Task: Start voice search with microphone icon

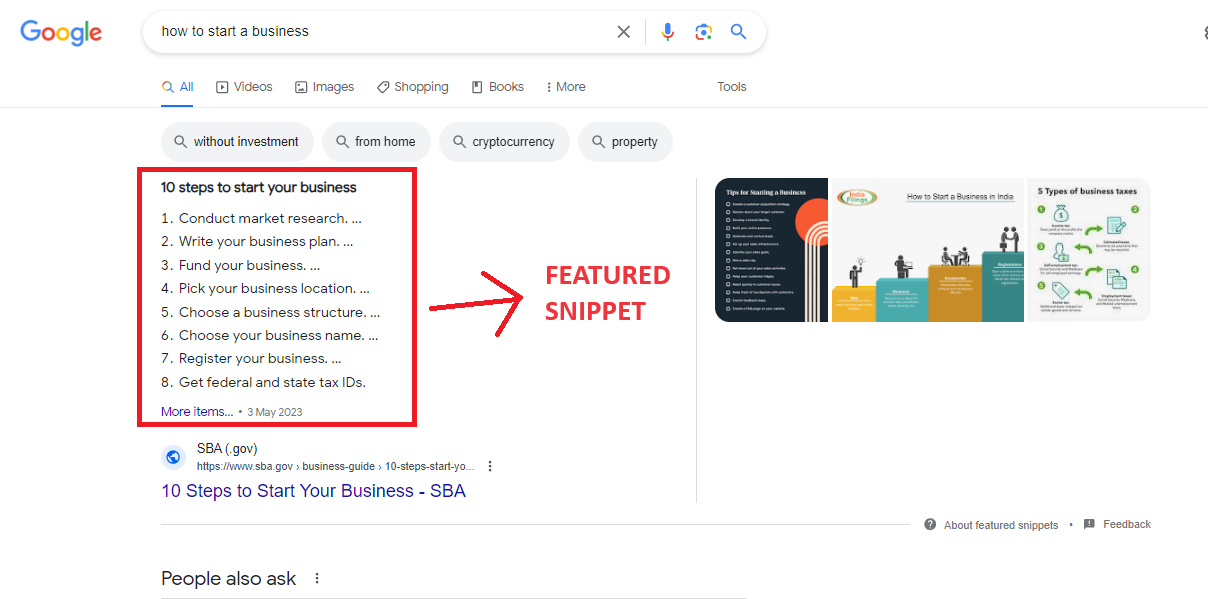Action: (667, 32)
